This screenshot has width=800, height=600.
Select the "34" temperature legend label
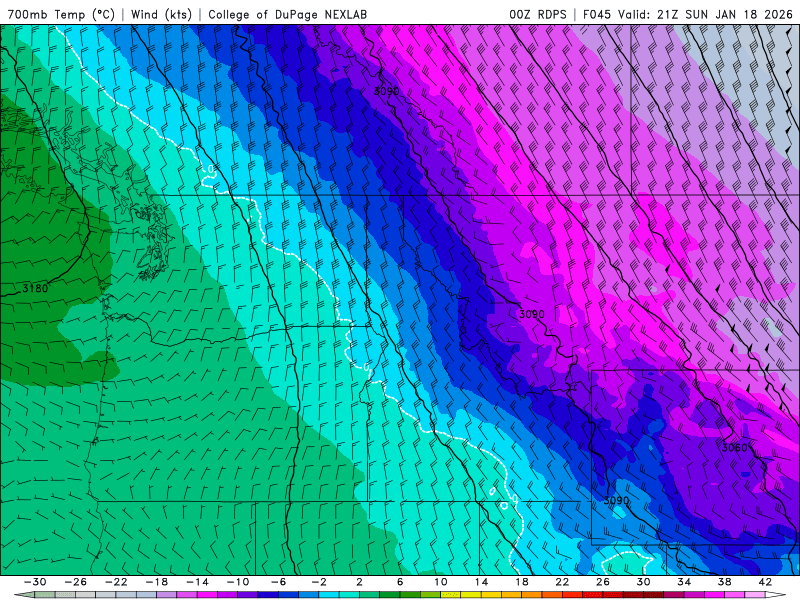pos(684,582)
